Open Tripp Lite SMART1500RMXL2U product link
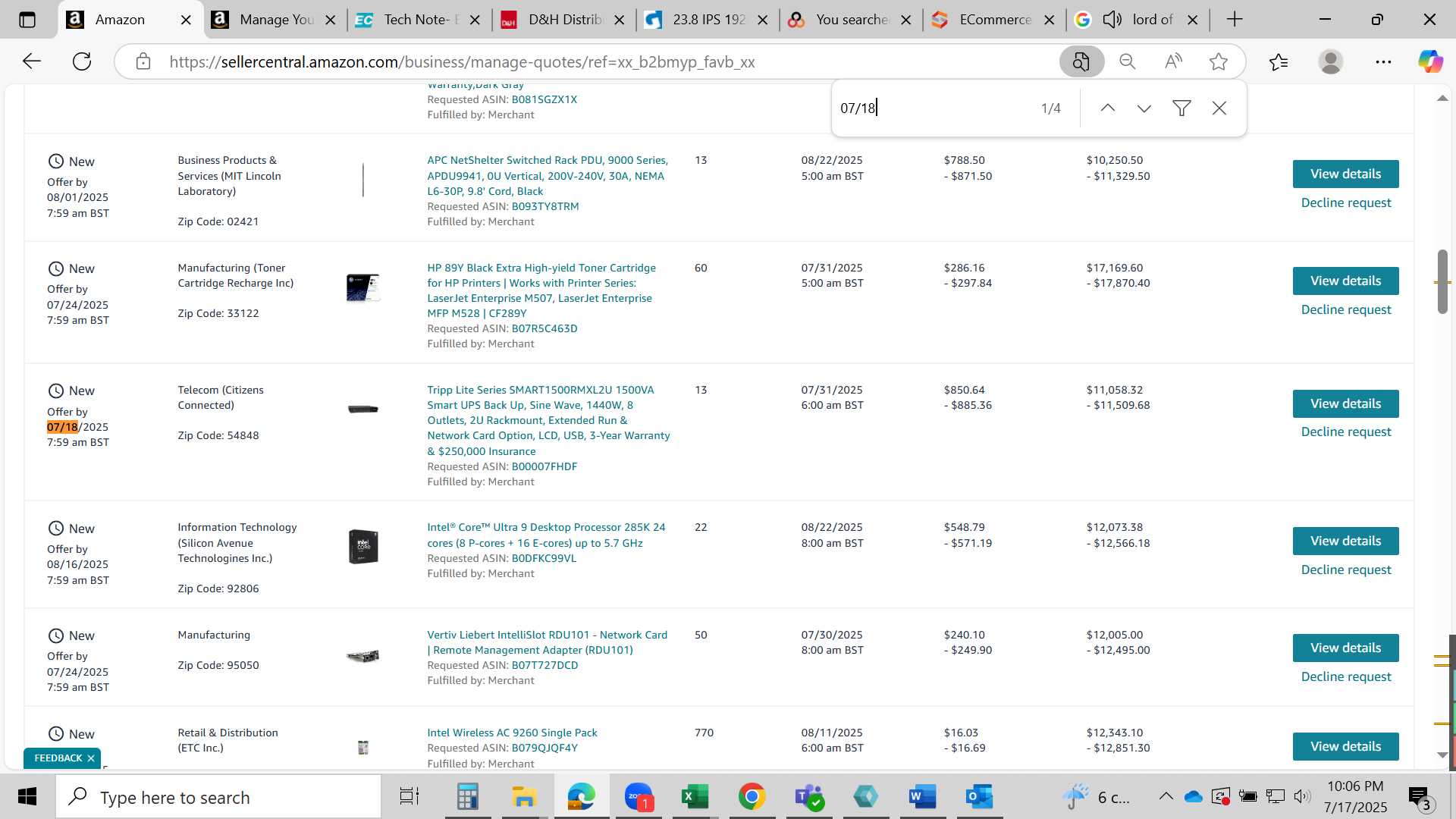Image resolution: width=1456 pixels, height=819 pixels. (548, 421)
